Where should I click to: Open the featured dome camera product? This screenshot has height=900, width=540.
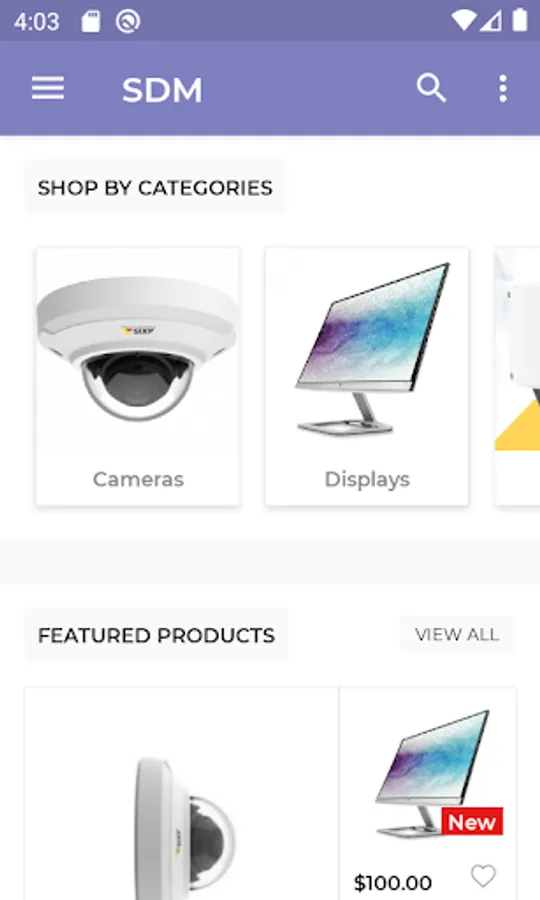[181, 794]
